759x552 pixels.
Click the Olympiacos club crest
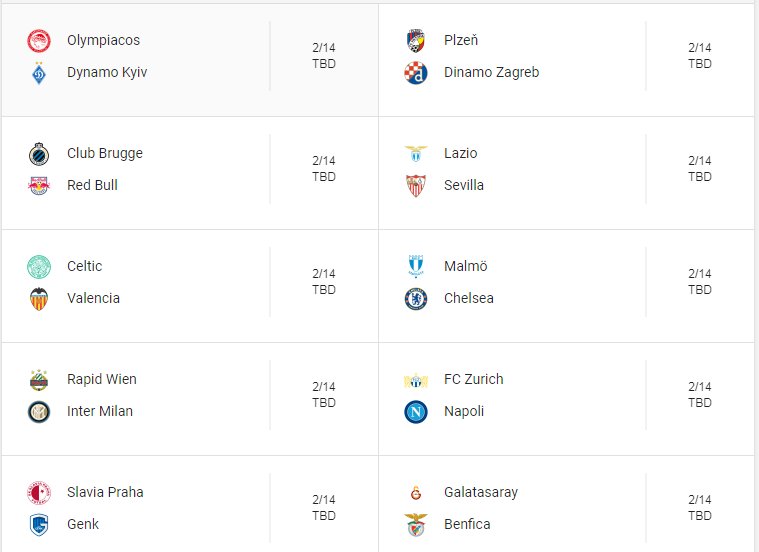[39, 41]
